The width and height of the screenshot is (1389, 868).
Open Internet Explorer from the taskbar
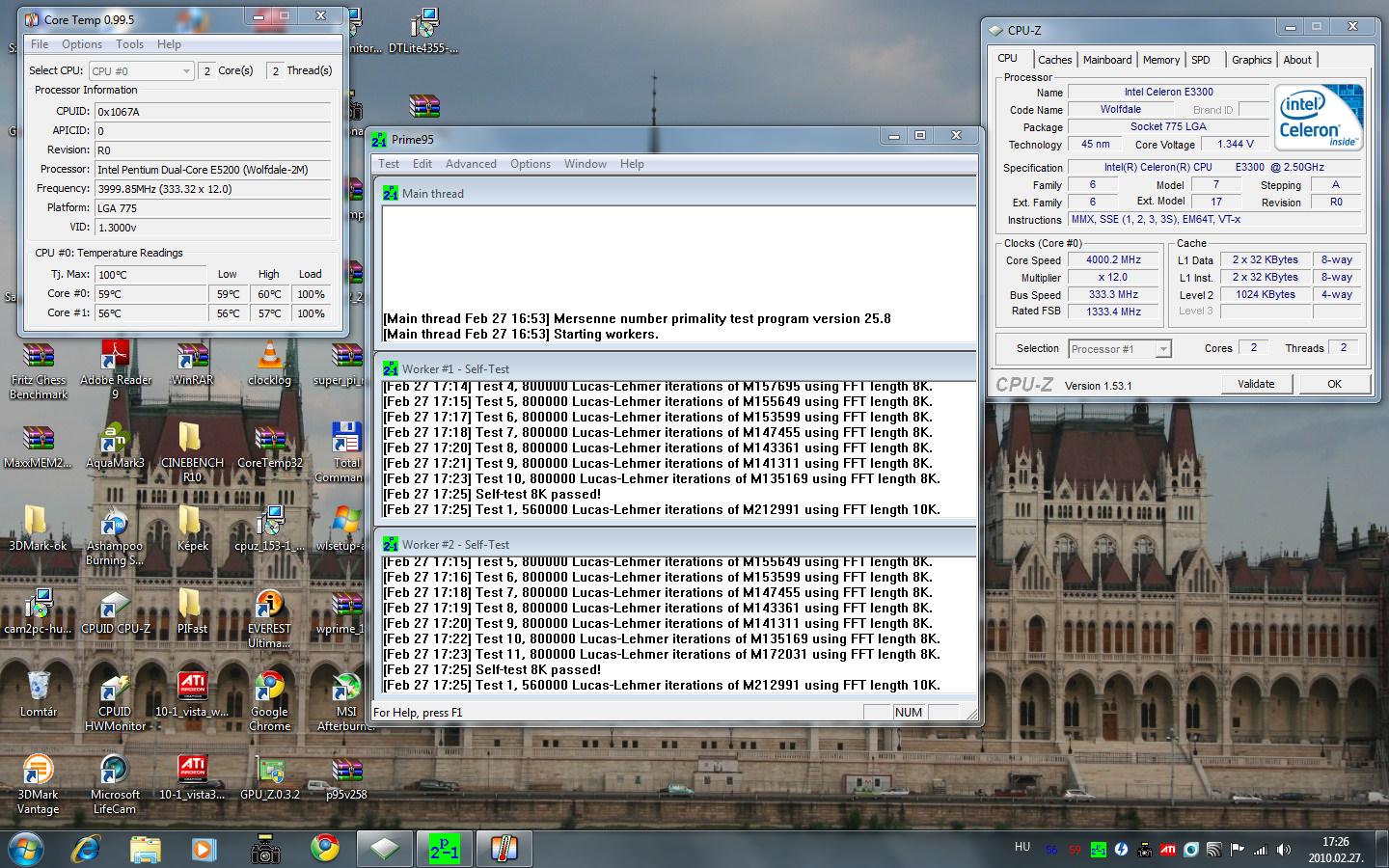[x=86, y=849]
